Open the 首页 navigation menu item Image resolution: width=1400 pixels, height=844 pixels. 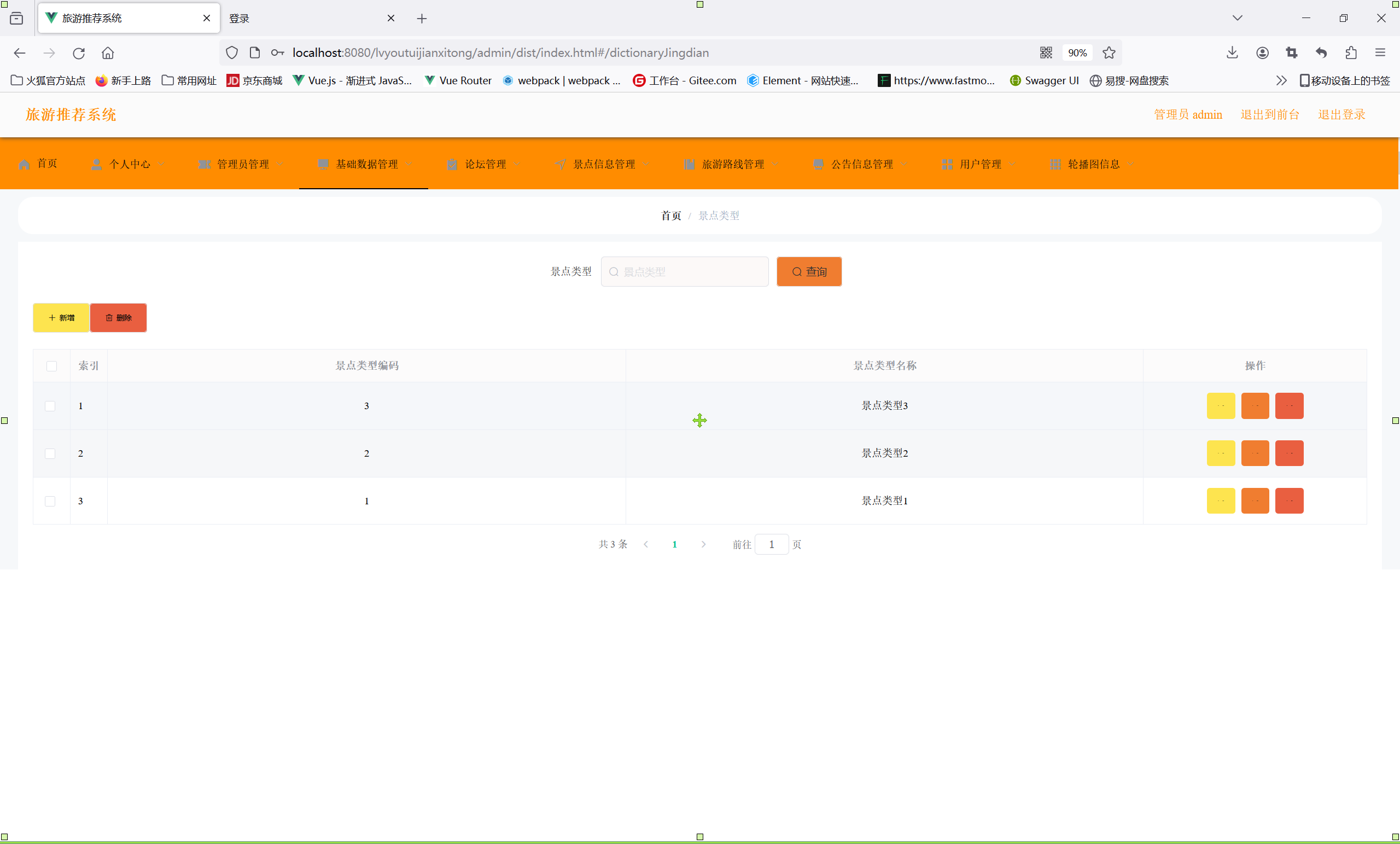[39, 164]
